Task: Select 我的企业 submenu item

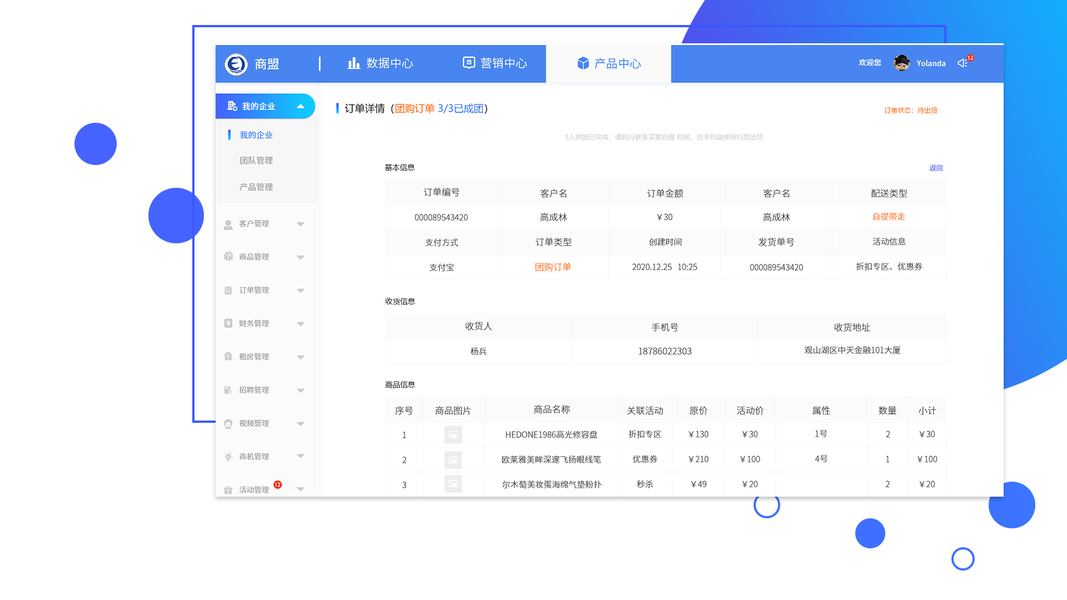Action: 256,135
